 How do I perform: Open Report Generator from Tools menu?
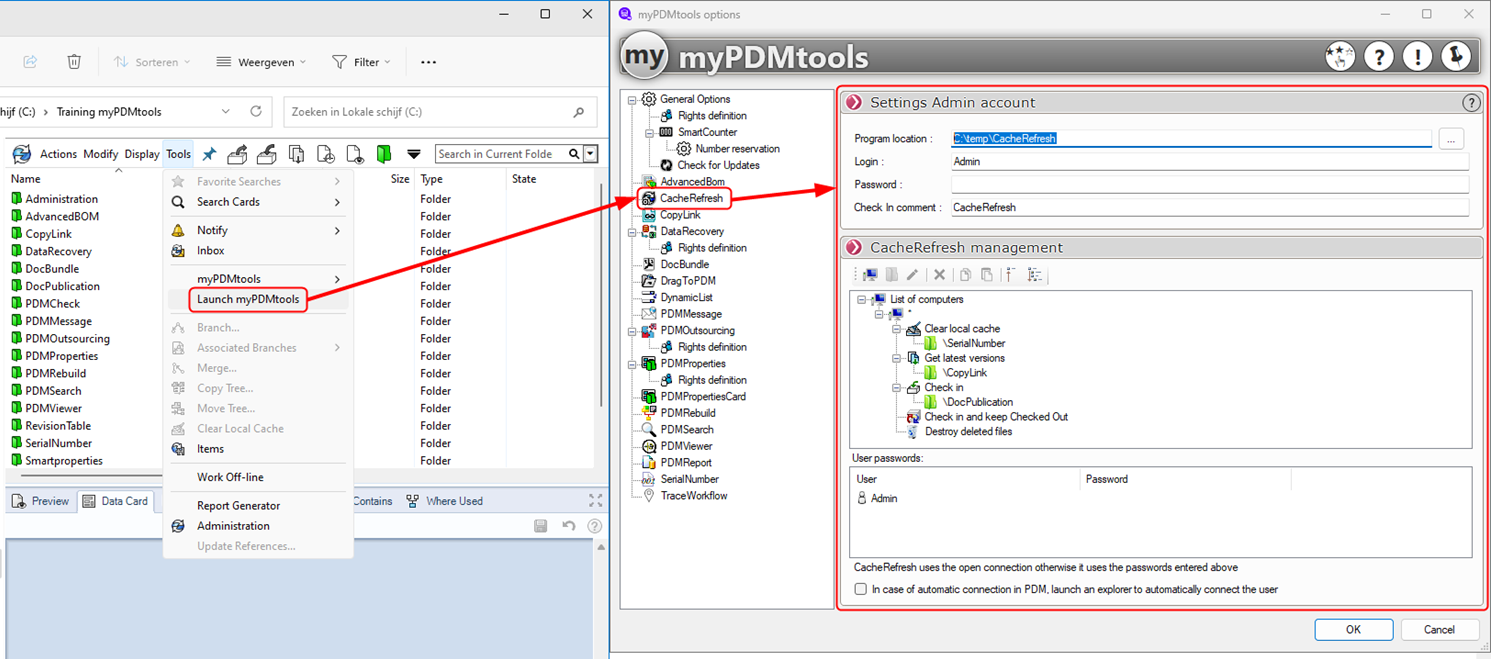258,506
